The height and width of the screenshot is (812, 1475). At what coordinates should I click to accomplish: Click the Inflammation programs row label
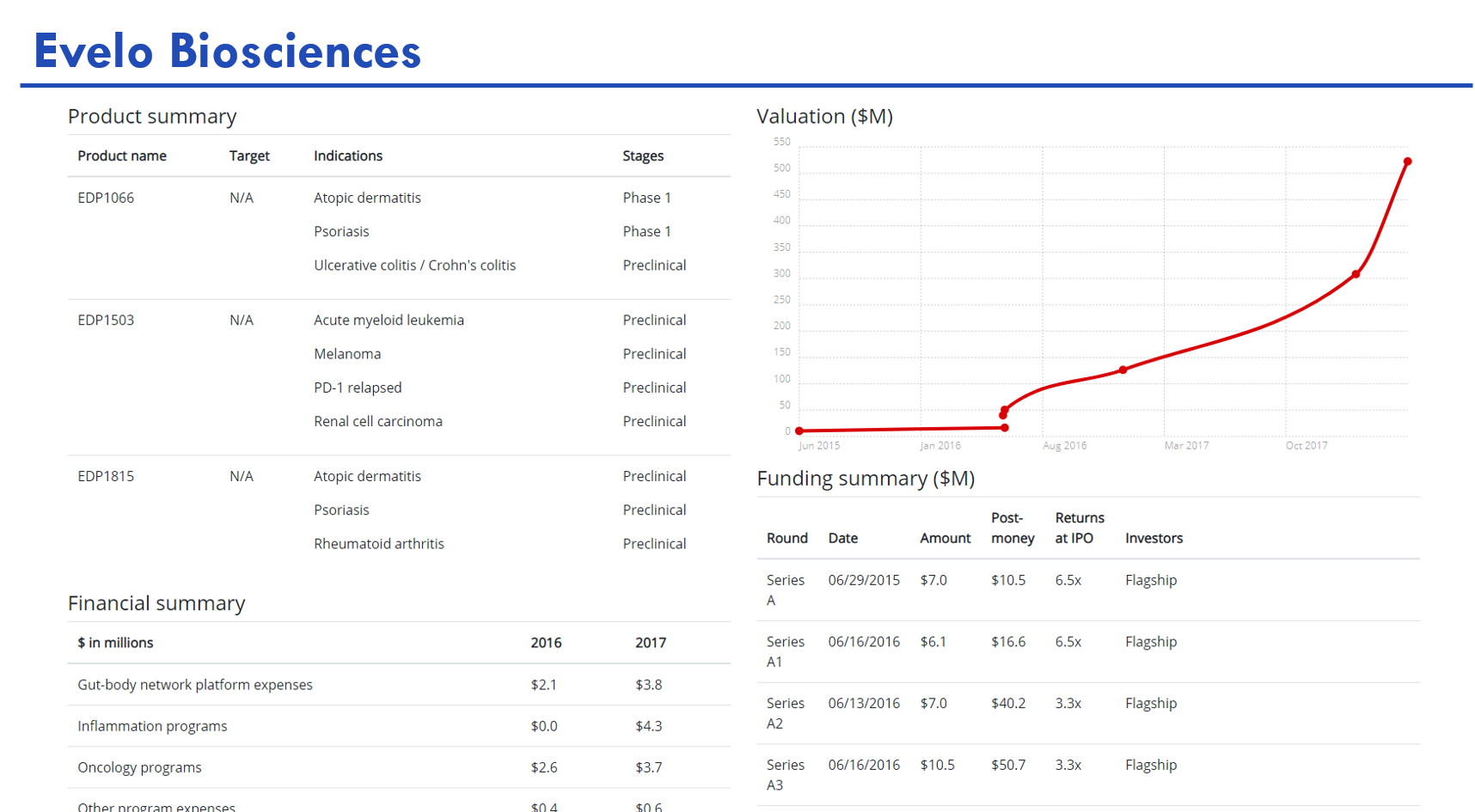[152, 726]
